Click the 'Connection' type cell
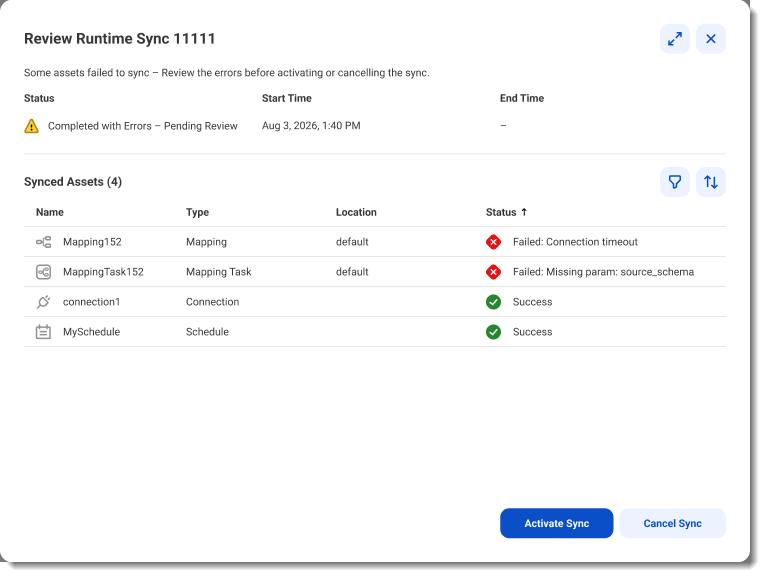The height and width of the screenshot is (577, 765). [212, 302]
